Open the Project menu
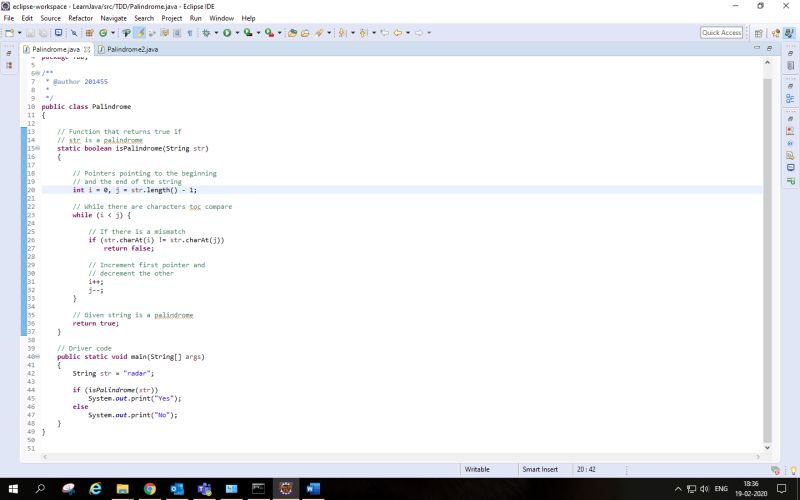This screenshot has width=800, height=500. (171, 18)
